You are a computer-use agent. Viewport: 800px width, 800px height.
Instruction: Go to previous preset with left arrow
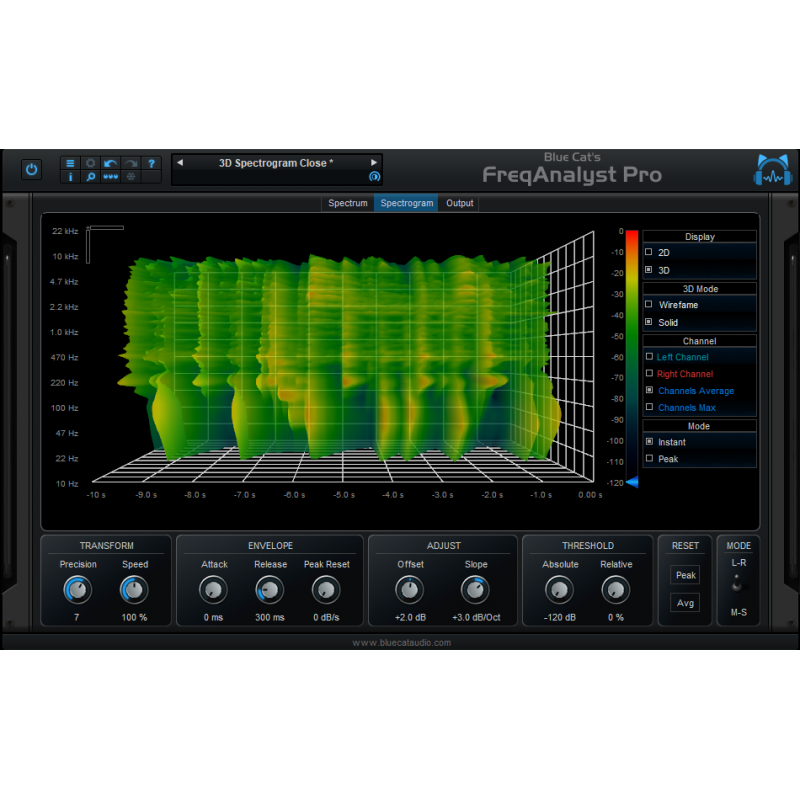coord(179,163)
